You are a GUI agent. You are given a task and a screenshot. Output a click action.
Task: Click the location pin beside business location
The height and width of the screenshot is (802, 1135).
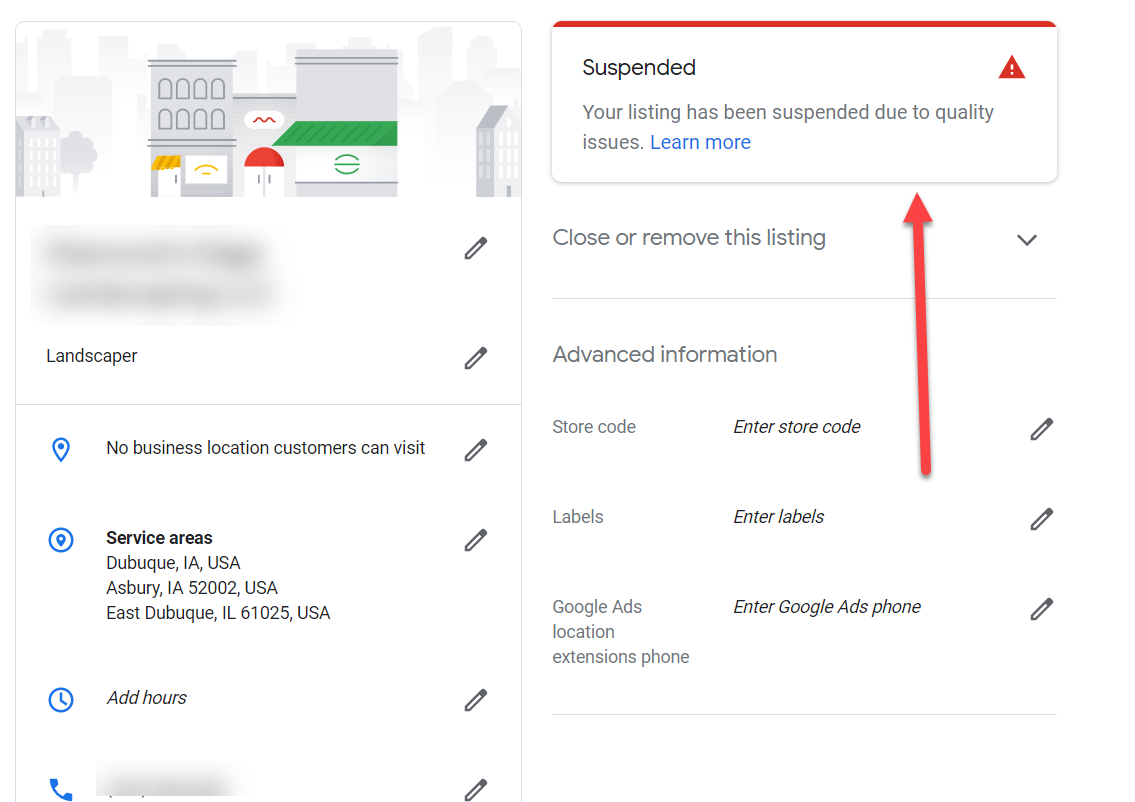tap(61, 449)
